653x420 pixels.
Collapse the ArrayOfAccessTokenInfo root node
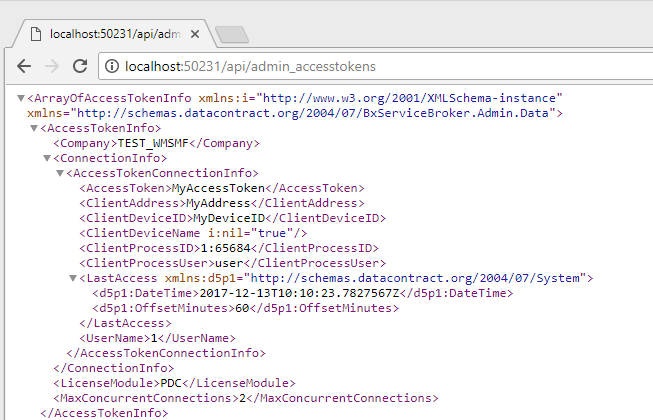[21, 98]
